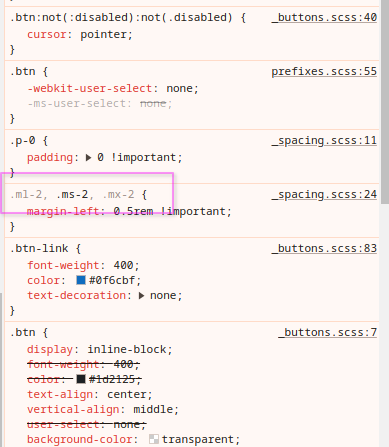The width and height of the screenshot is (389, 447).
Task: Click the -webkit-user-select property name
Action: 90,88
